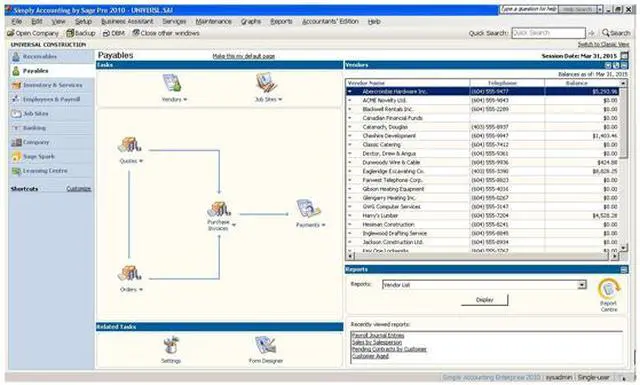Select the Payables module in the sidebar
The height and width of the screenshot is (385, 640).
click(x=51, y=71)
